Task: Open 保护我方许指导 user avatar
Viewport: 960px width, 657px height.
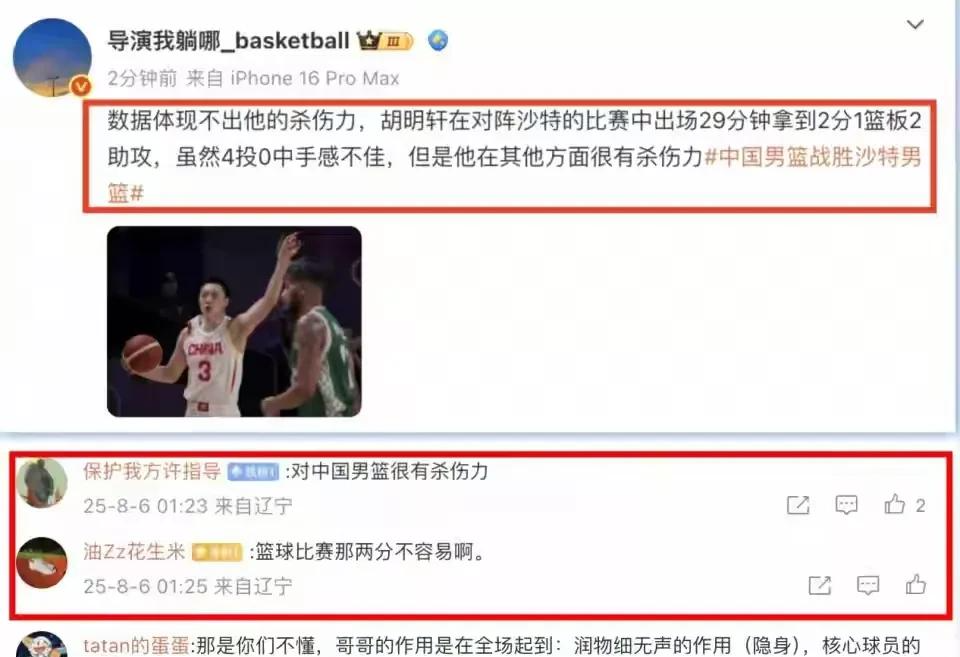Action: (x=42, y=482)
